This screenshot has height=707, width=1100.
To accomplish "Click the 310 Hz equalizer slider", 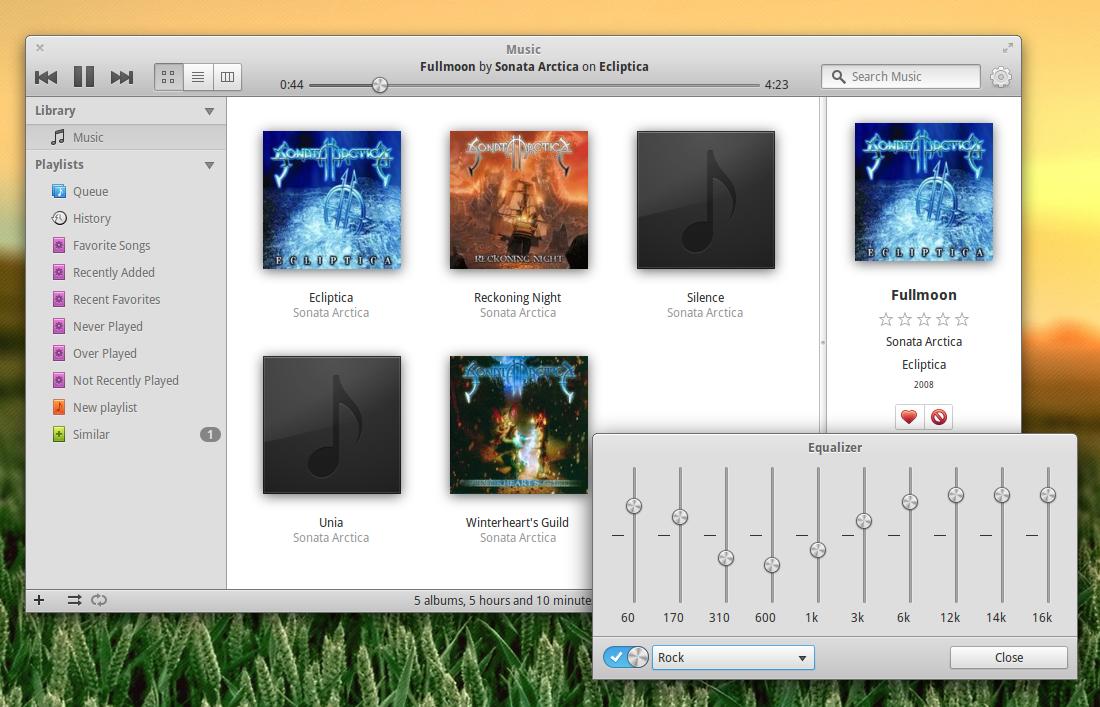I will coord(726,558).
